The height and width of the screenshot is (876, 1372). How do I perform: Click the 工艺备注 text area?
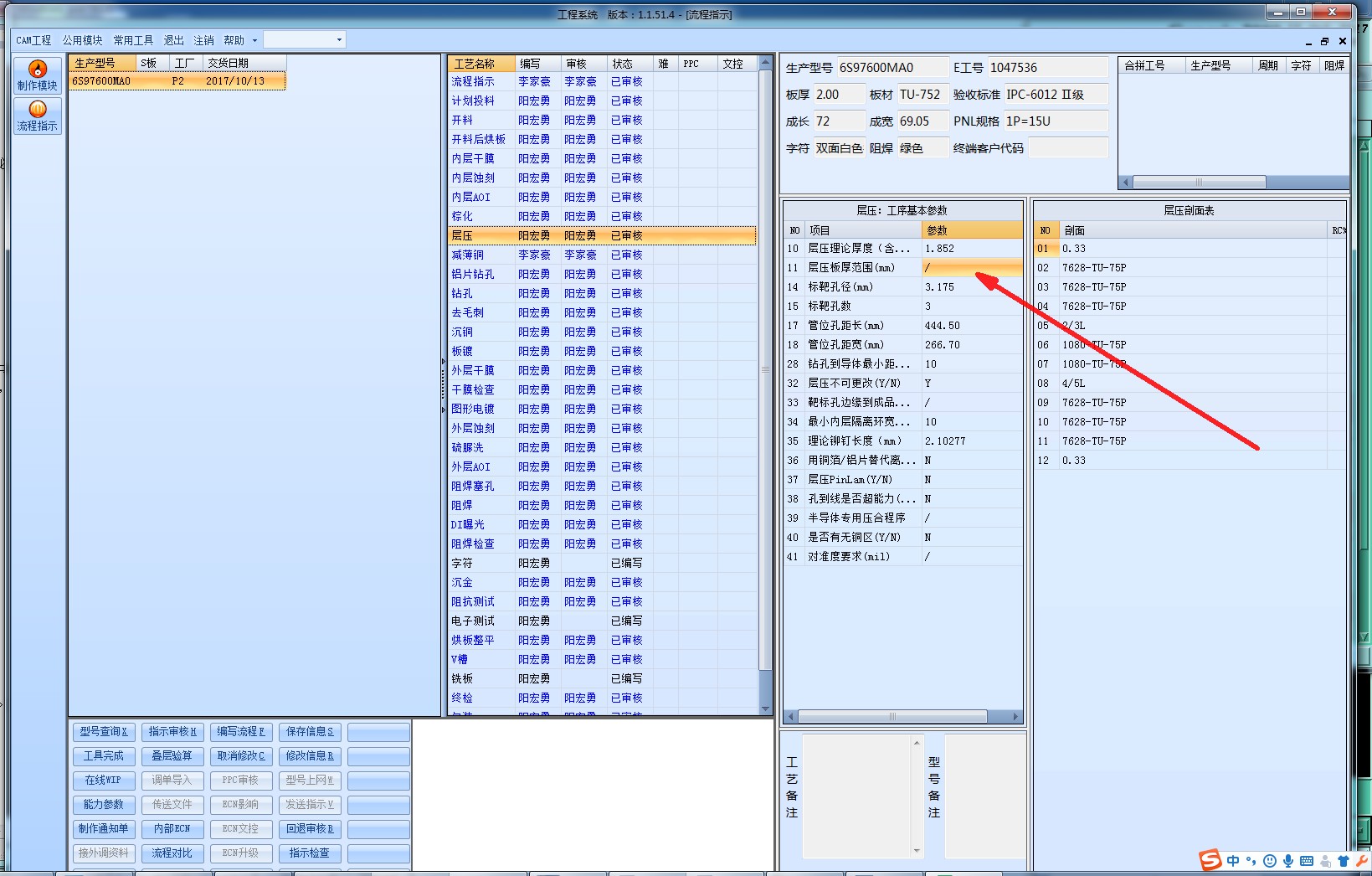856,796
